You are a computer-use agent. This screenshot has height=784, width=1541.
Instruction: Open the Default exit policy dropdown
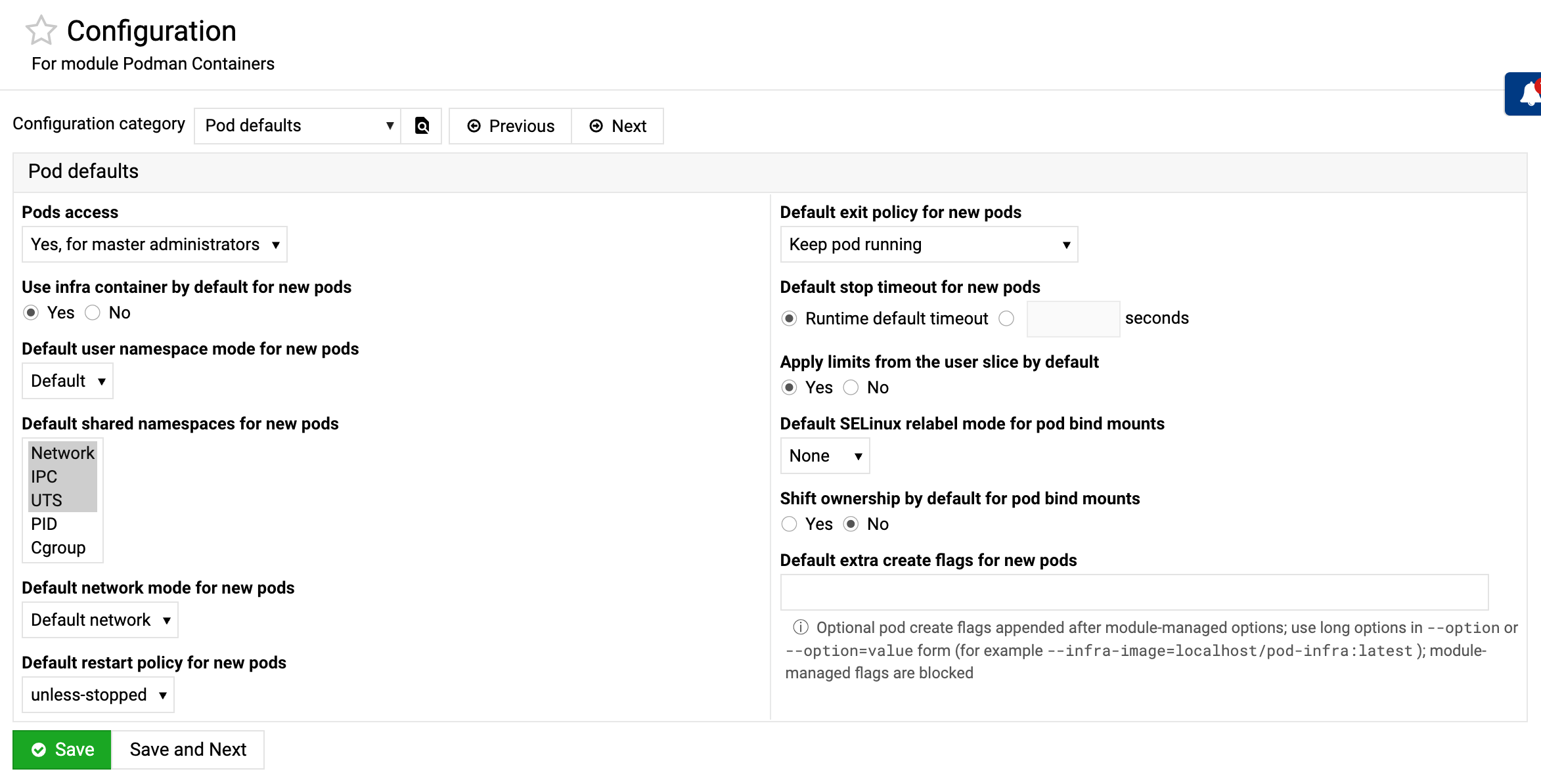click(x=928, y=244)
